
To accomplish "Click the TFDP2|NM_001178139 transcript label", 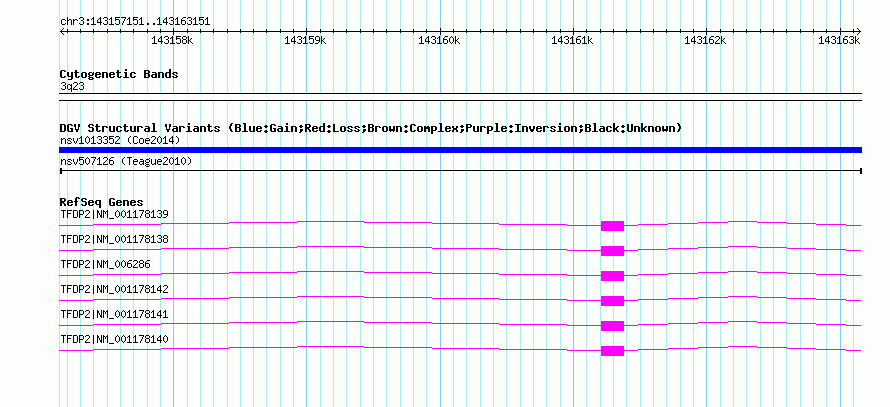I will [x=114, y=214].
